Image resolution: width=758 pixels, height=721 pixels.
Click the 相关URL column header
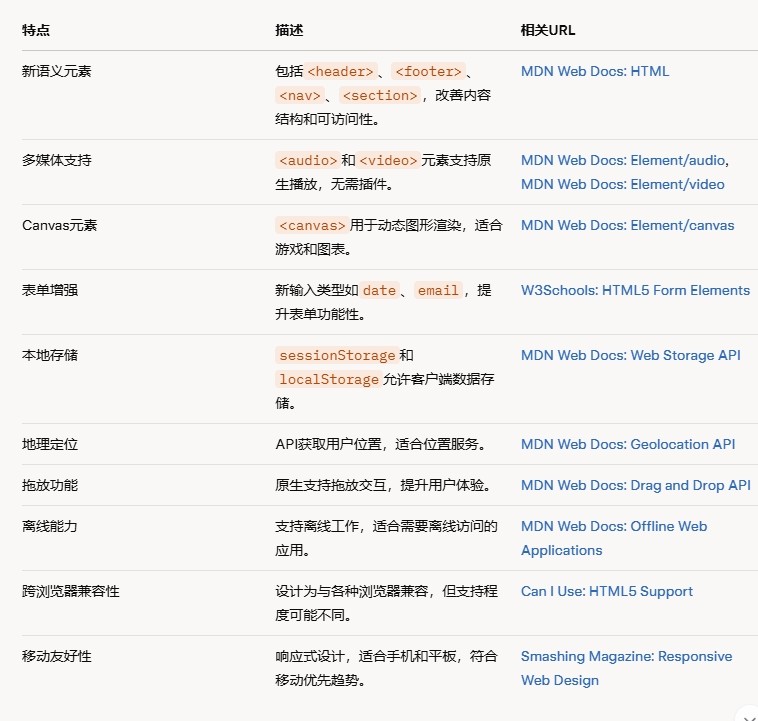(548, 30)
